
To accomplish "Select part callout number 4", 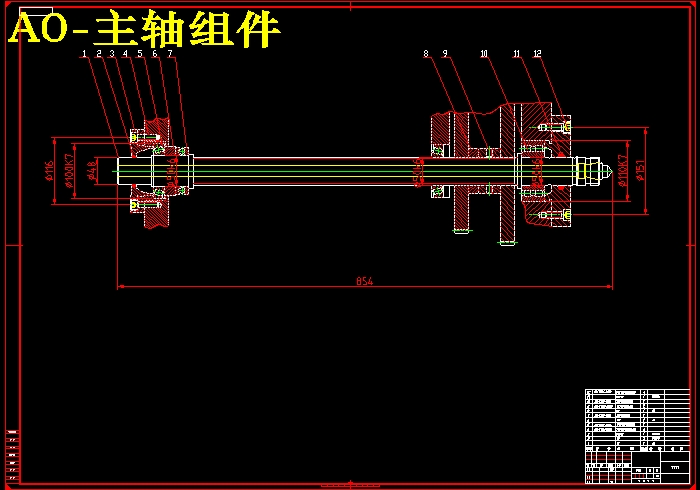I will coord(125,54).
